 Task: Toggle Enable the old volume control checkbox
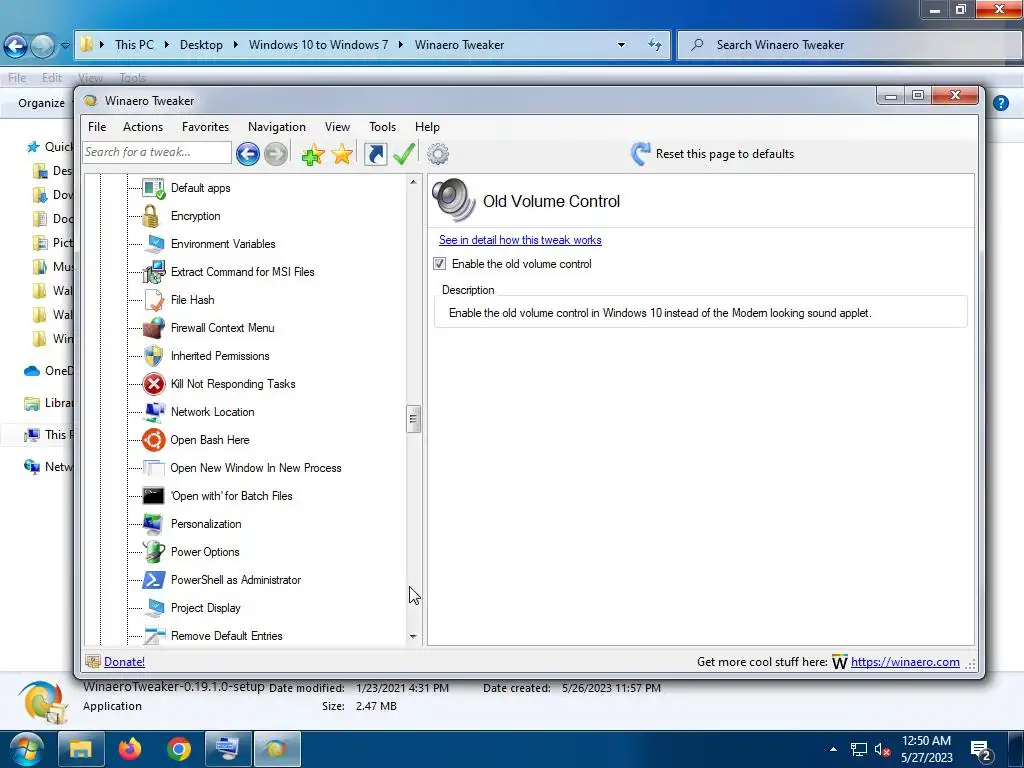point(440,264)
